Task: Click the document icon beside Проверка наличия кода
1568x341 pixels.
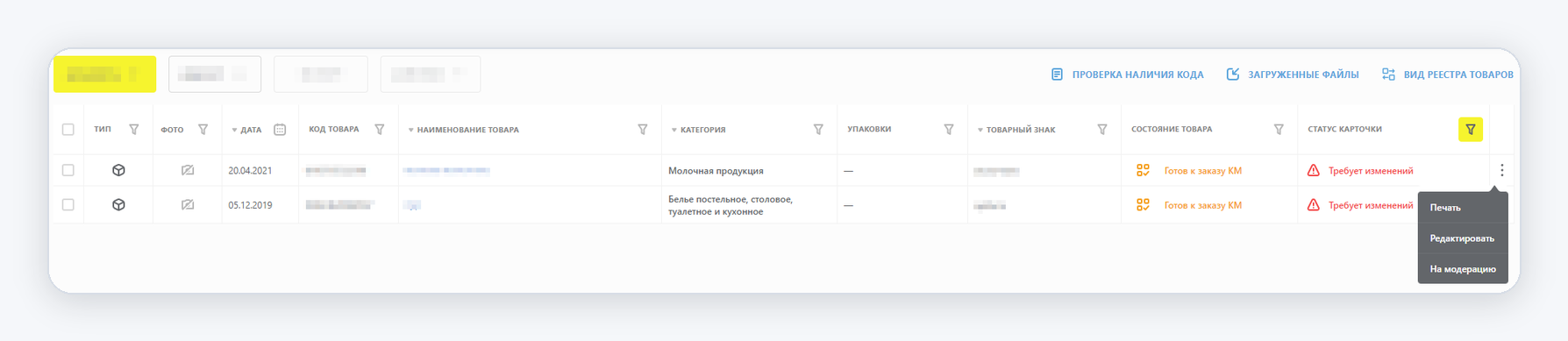Action: pos(1057,75)
